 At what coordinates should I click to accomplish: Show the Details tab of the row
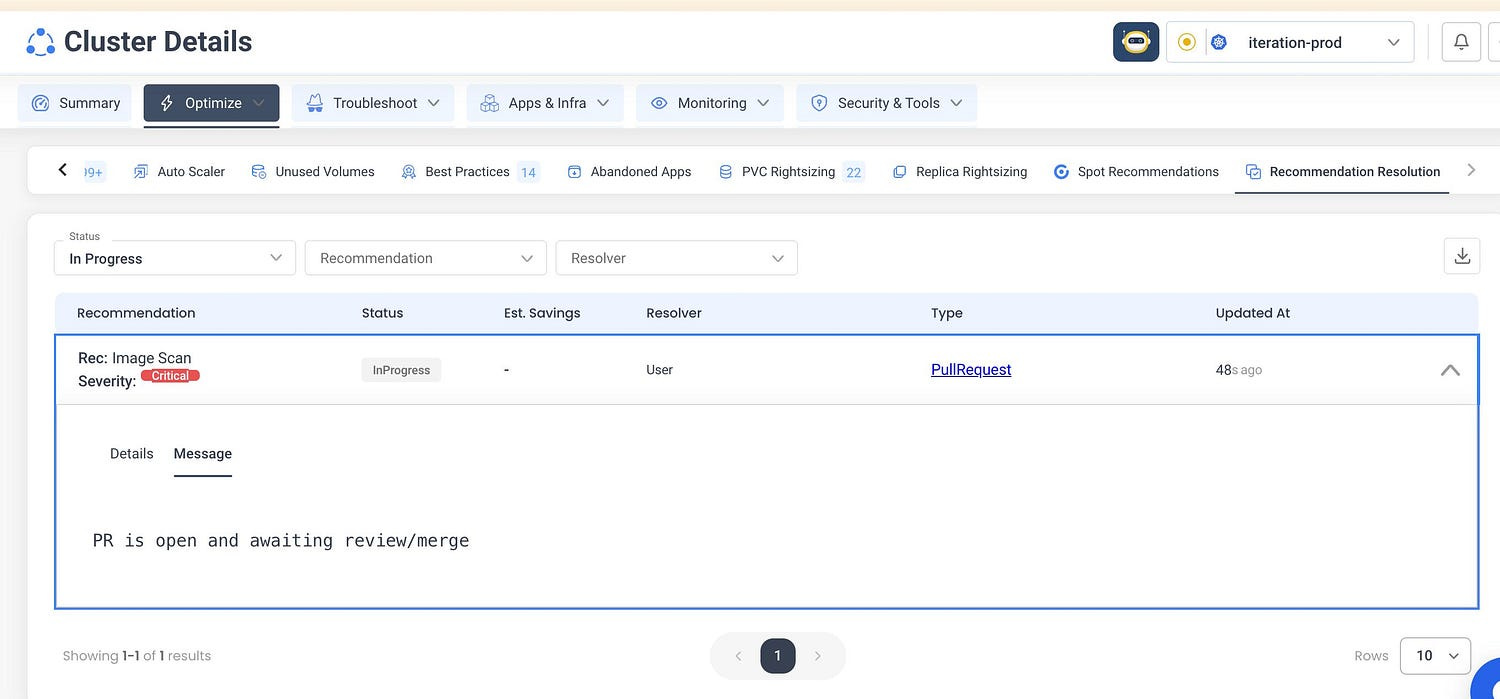[x=131, y=454]
